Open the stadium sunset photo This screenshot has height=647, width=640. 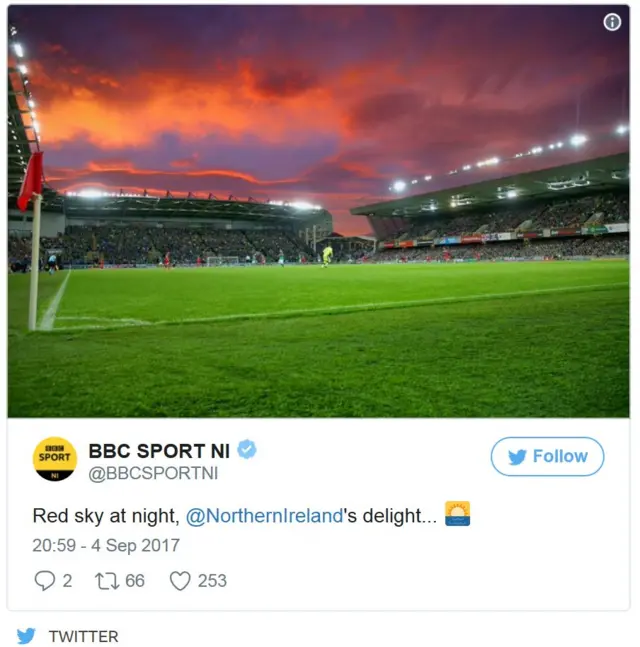tap(318, 210)
